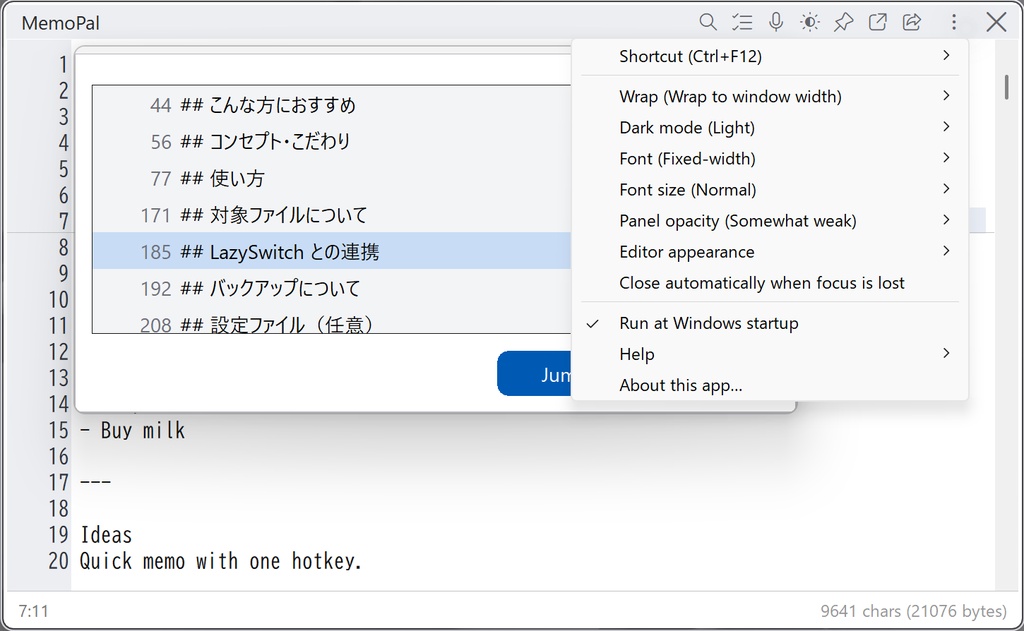Viewport: 1024px width, 631px height.
Task: Open Dark mode (Light) submenu
Action: tap(769, 127)
